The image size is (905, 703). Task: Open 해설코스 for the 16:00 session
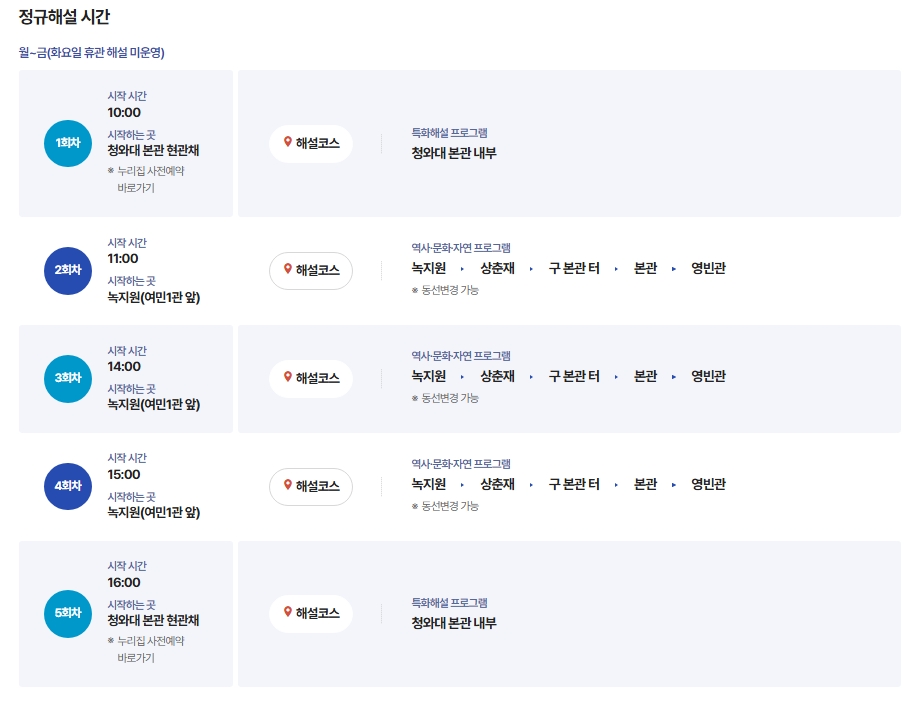tap(311, 614)
